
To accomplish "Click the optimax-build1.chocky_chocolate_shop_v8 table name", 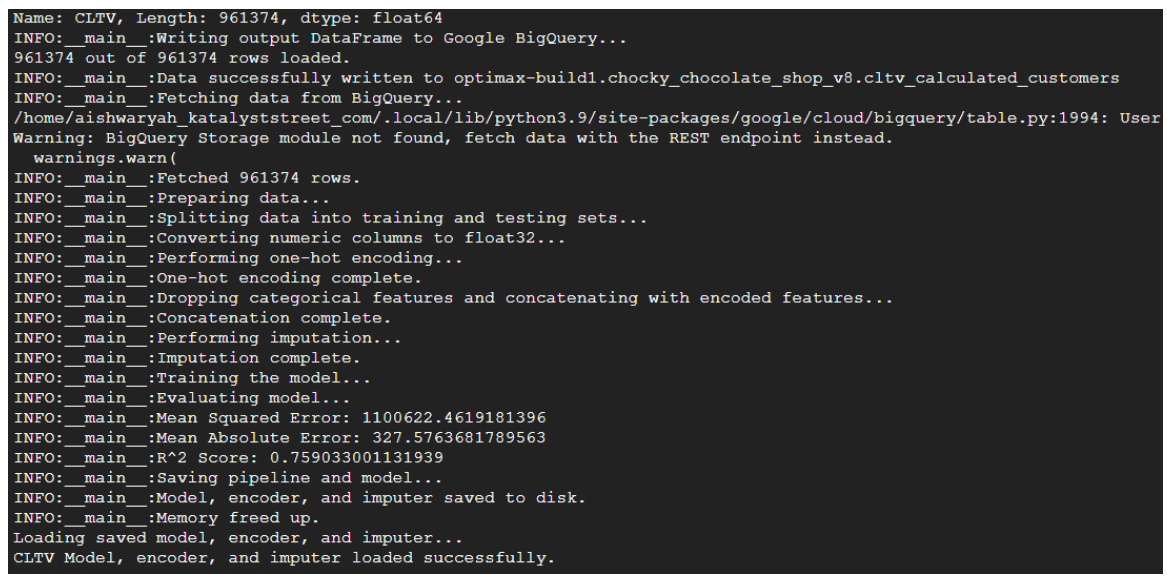I will click(x=786, y=78).
